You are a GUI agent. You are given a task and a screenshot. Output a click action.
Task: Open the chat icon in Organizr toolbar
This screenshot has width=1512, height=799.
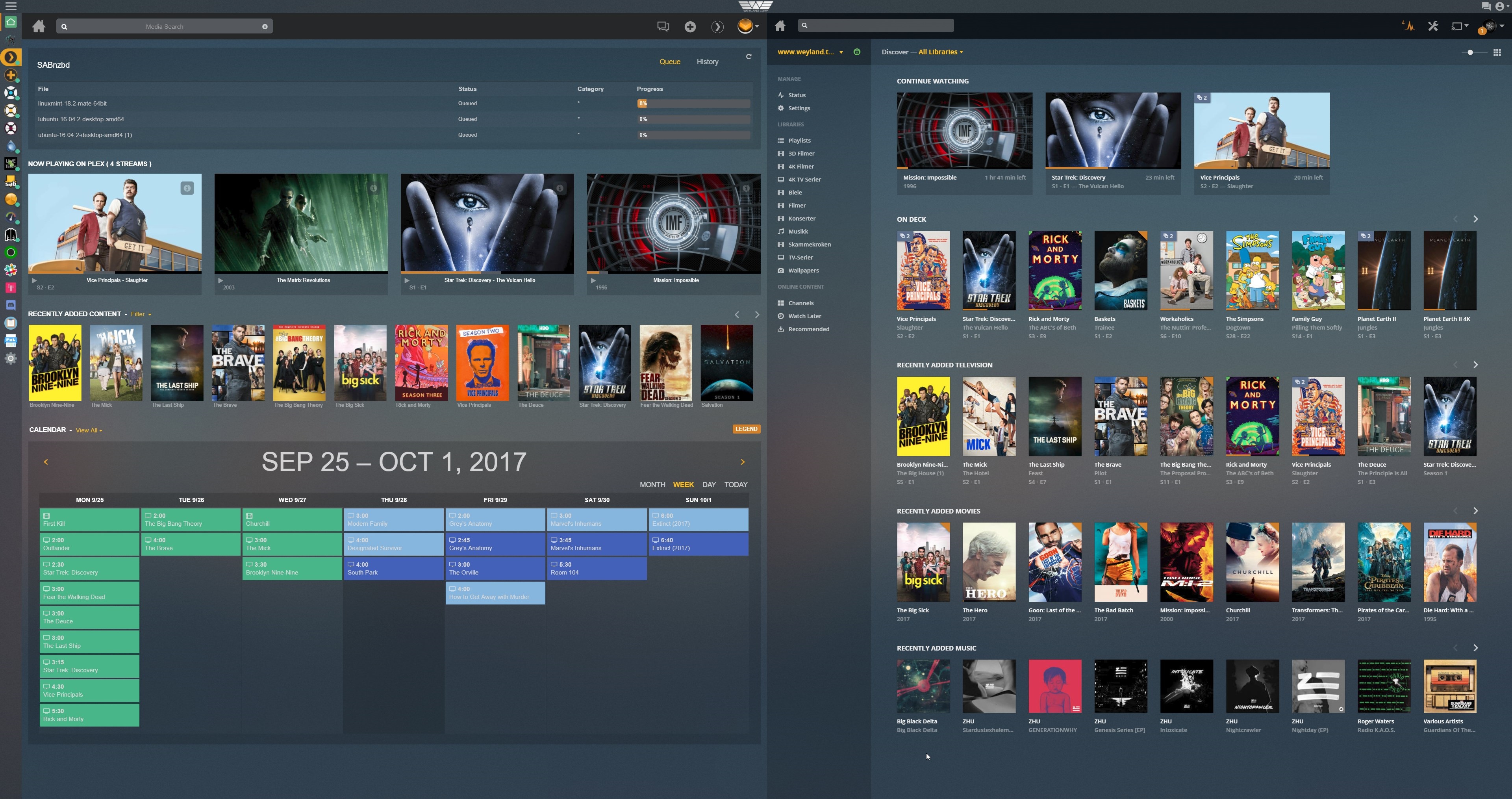click(x=663, y=26)
